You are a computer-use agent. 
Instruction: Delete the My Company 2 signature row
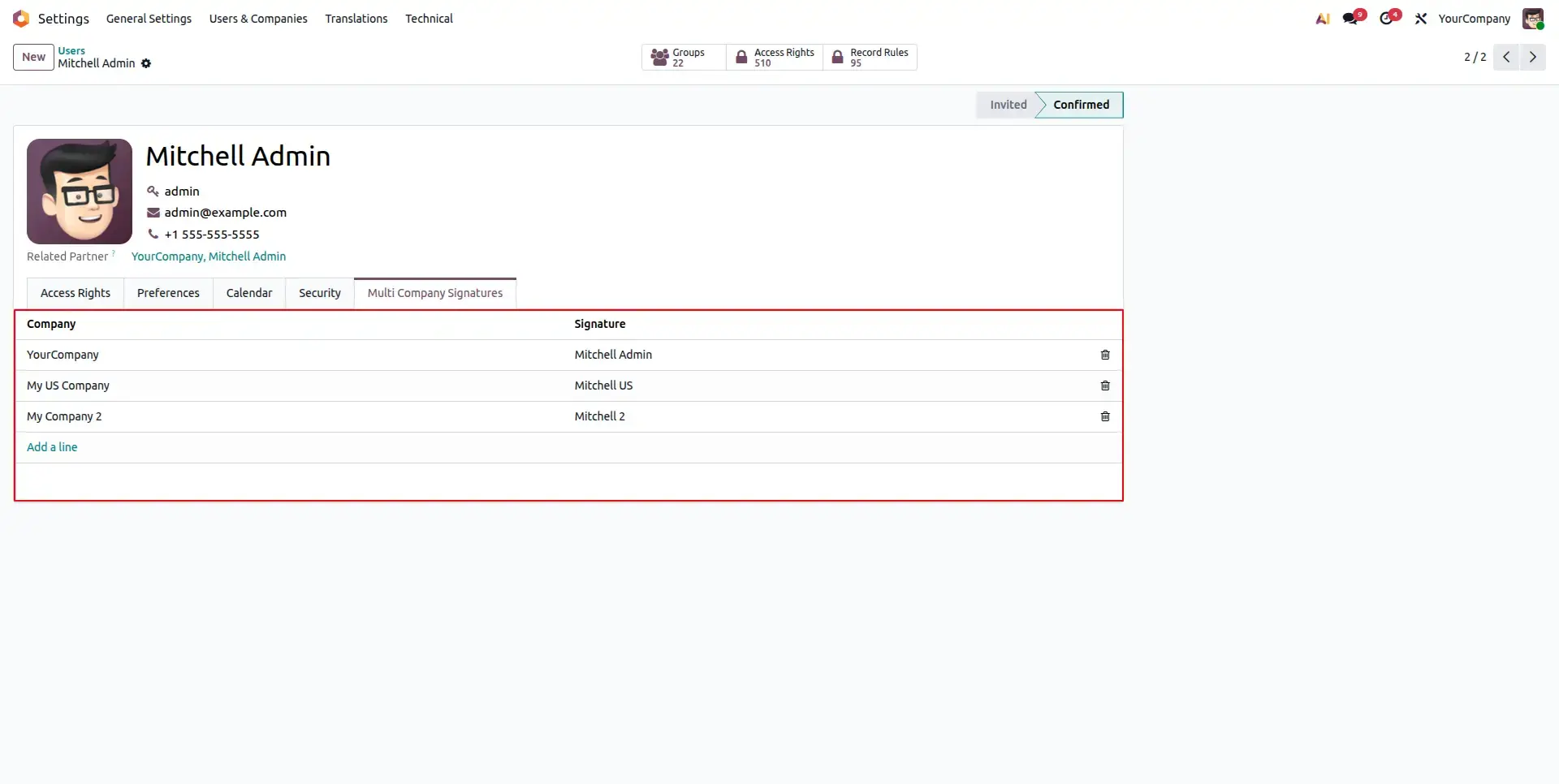point(1105,416)
